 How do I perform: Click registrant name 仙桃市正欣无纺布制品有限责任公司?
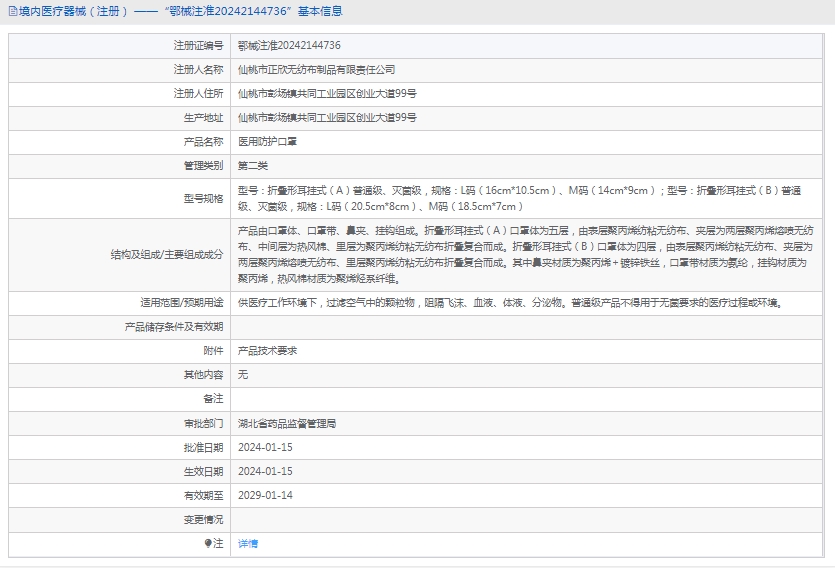point(316,70)
